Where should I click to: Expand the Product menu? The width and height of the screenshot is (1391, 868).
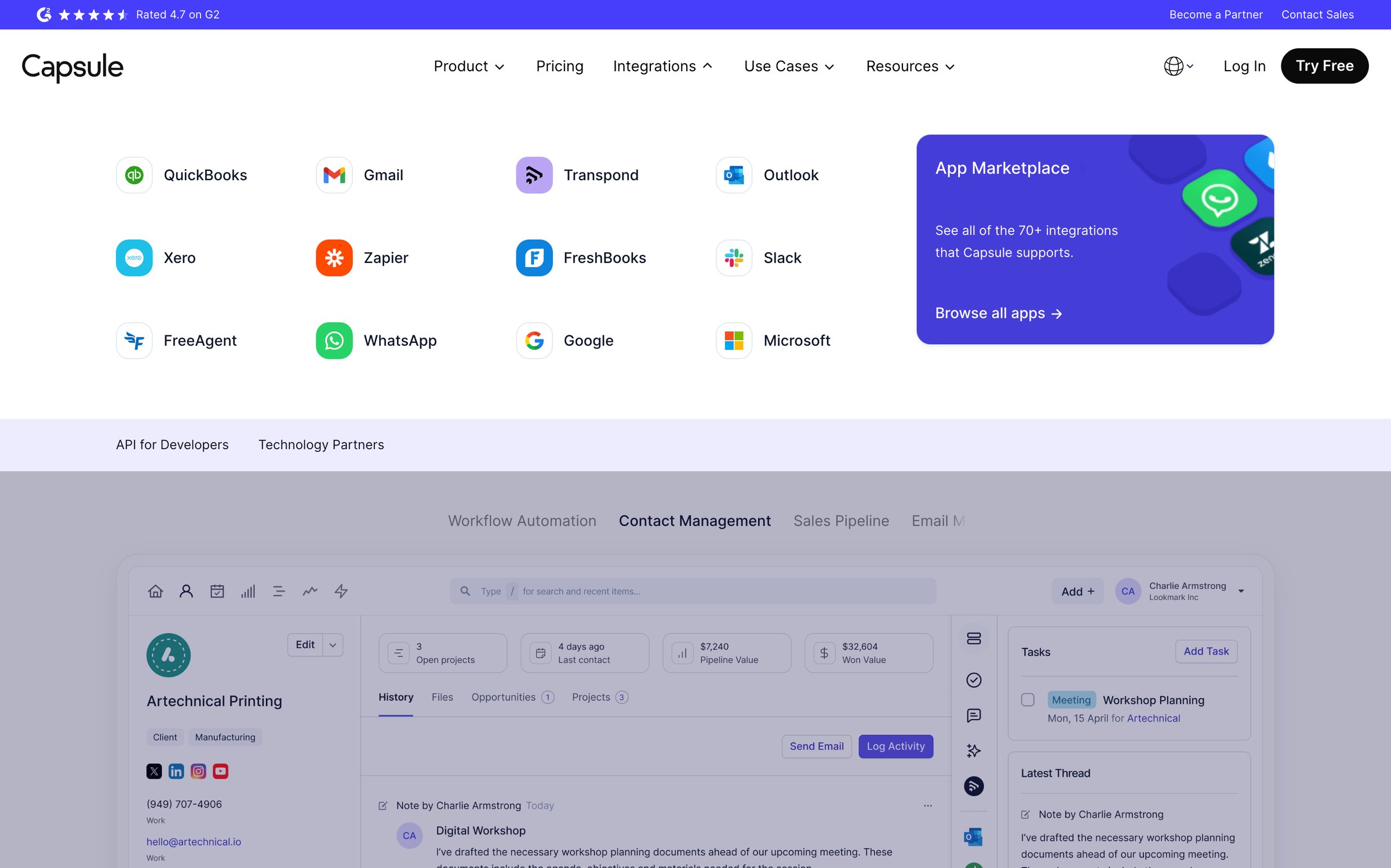(469, 66)
